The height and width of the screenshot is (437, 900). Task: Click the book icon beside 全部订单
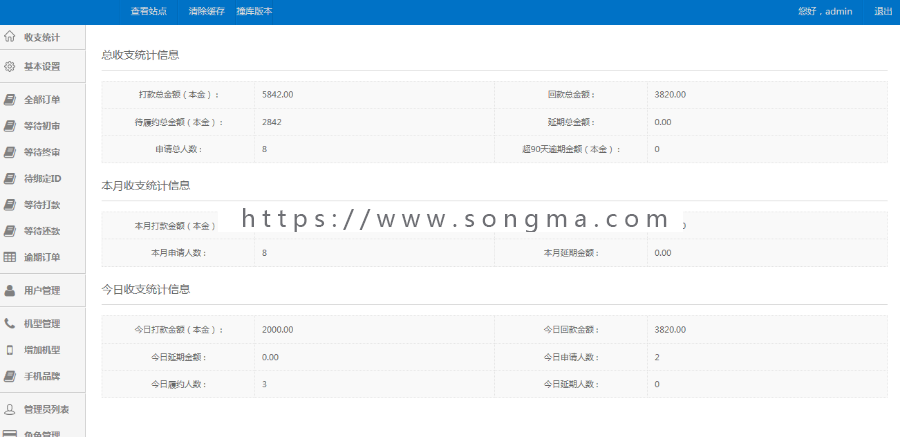click(9, 100)
